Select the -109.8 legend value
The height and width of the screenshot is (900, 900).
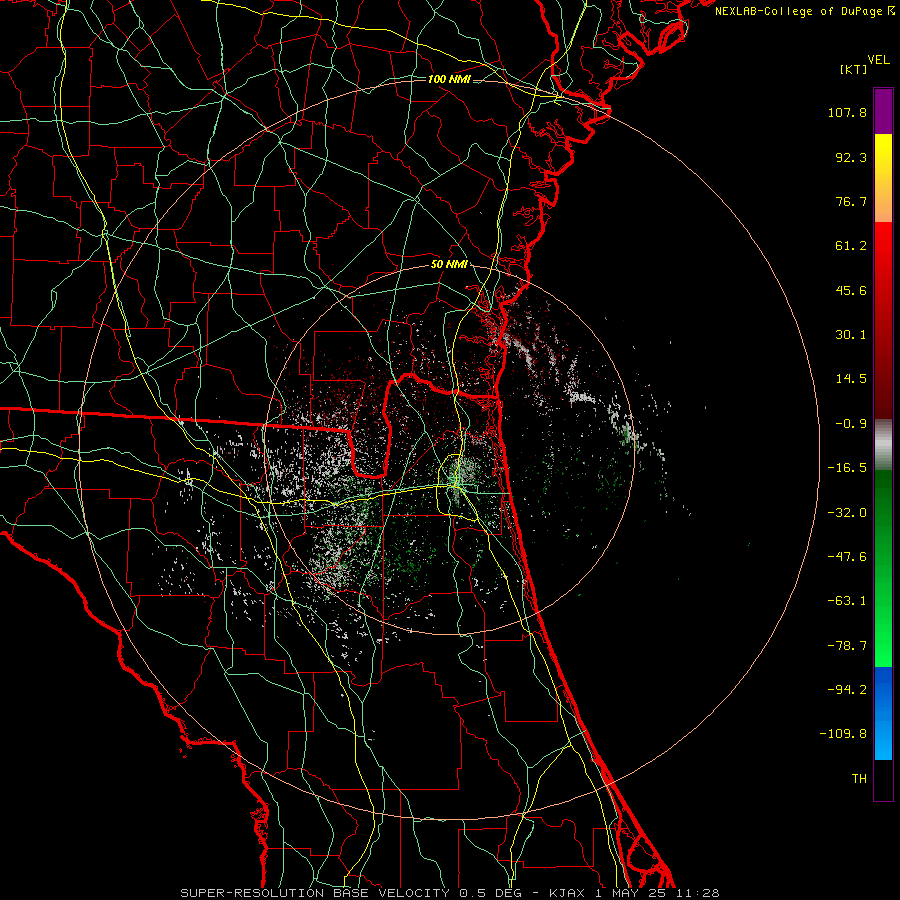click(x=843, y=734)
